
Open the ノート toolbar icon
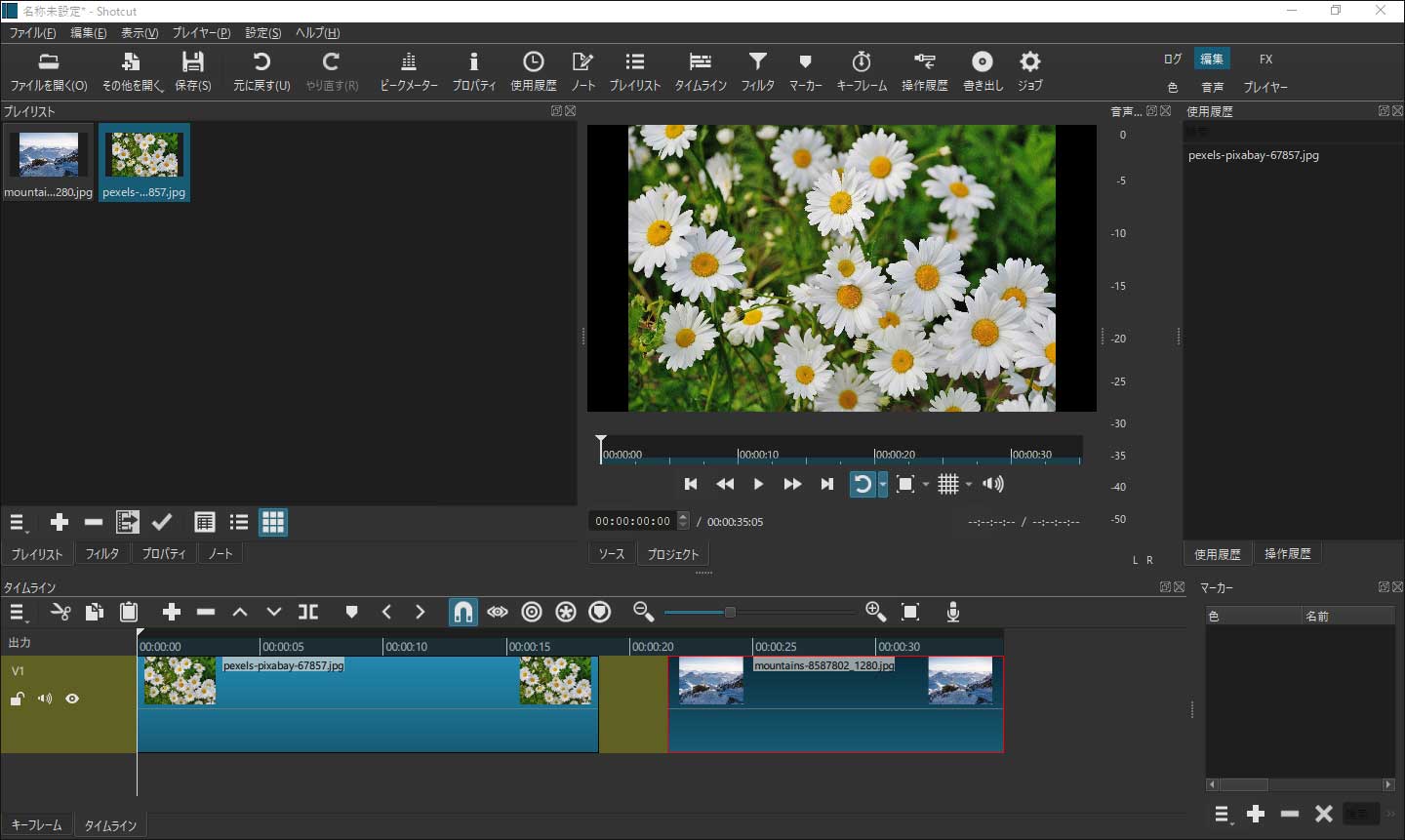point(583,72)
